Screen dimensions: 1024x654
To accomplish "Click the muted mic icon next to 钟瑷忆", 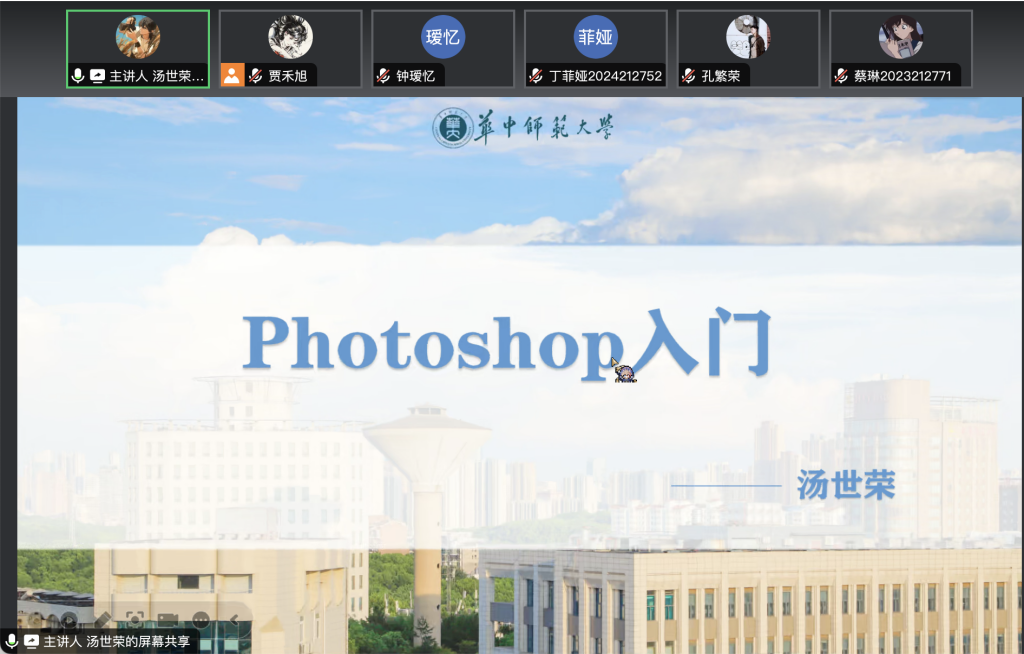I will 383,76.
